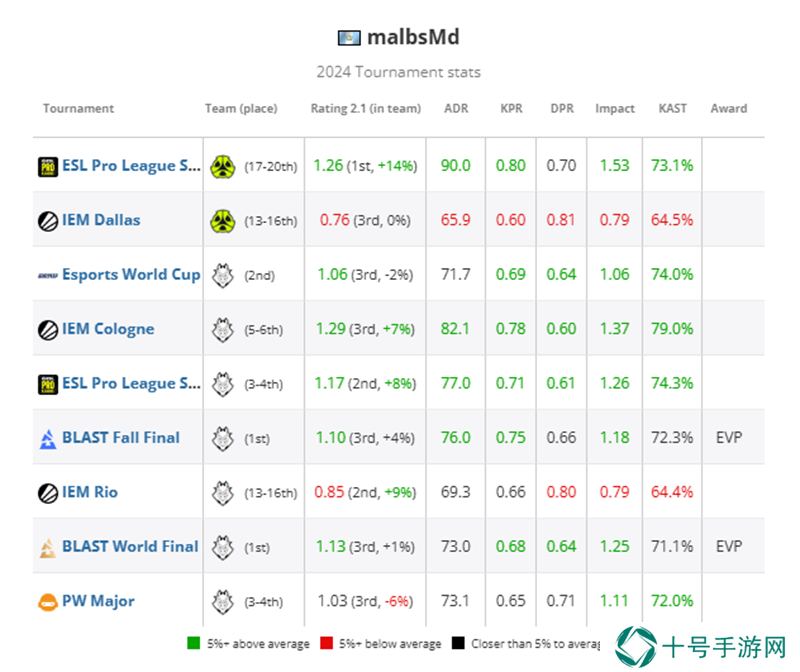Click the yellow team logo in IEM Dallas row
The image size is (800, 672).
pyautogui.click(x=223, y=221)
